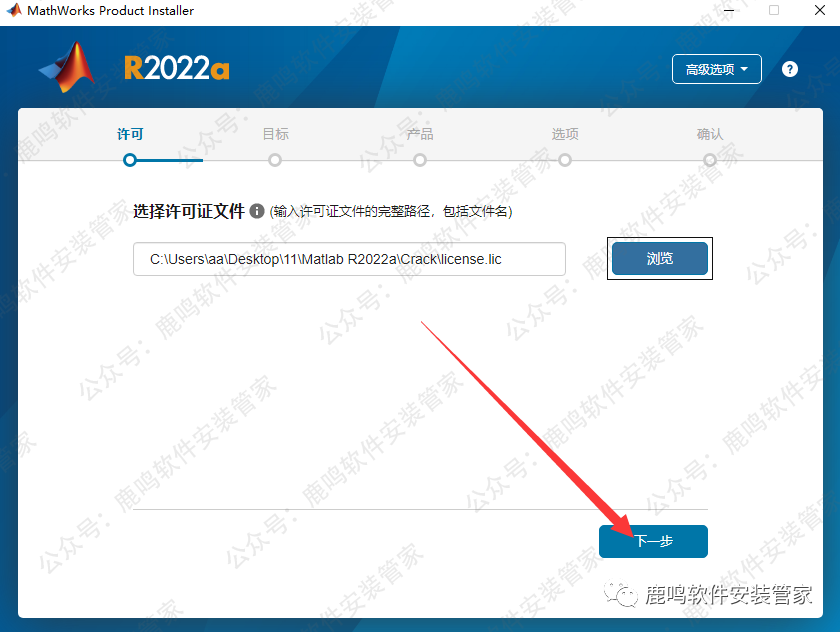The height and width of the screenshot is (632, 840).
Task: Click the 下一步 next button
Action: pyautogui.click(x=654, y=541)
